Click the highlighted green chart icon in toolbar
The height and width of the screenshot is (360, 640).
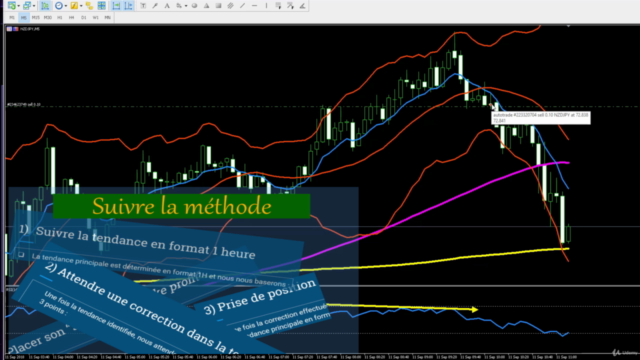tap(45, 6)
